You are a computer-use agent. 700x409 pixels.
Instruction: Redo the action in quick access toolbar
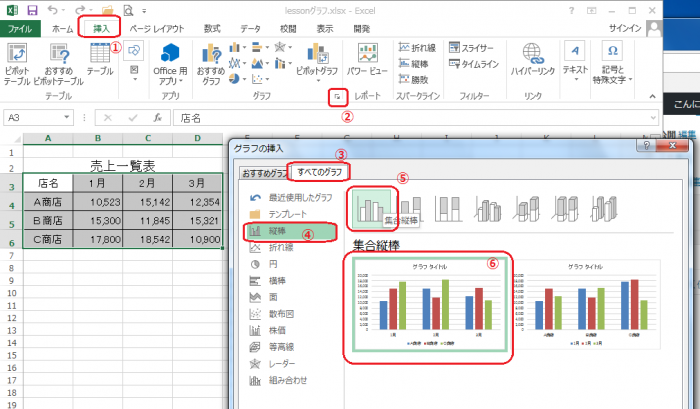pyautogui.click(x=80, y=10)
